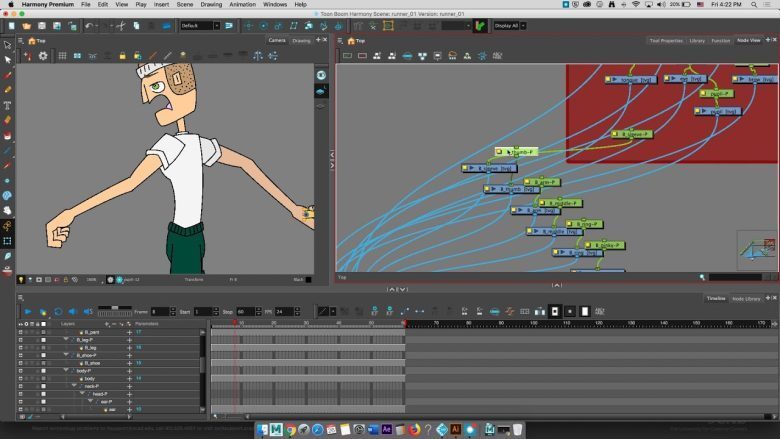Open the Animation menu
Screen dimensions: 780x439
click(242, 4)
